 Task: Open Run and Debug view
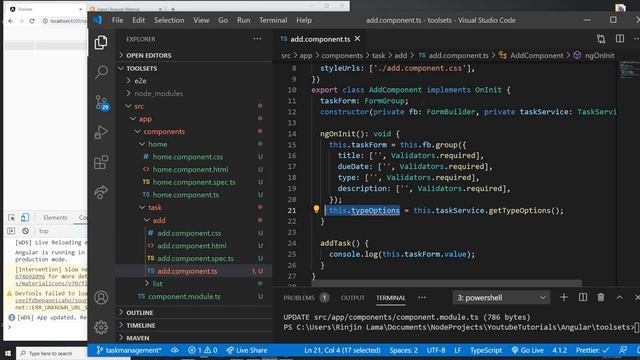pos(101,132)
